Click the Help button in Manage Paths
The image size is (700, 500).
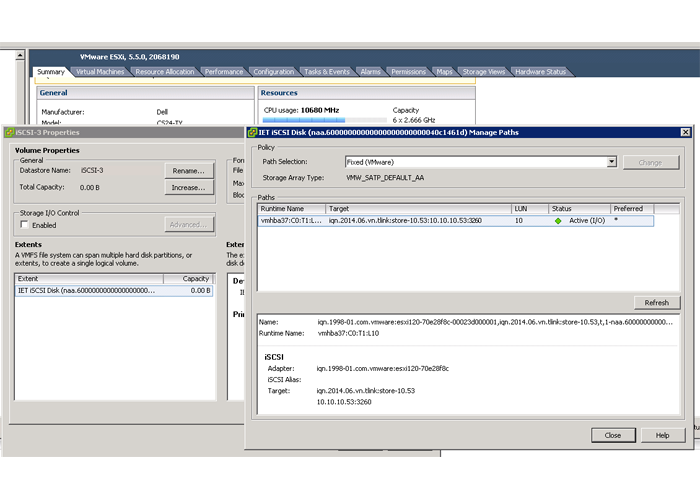(662, 435)
